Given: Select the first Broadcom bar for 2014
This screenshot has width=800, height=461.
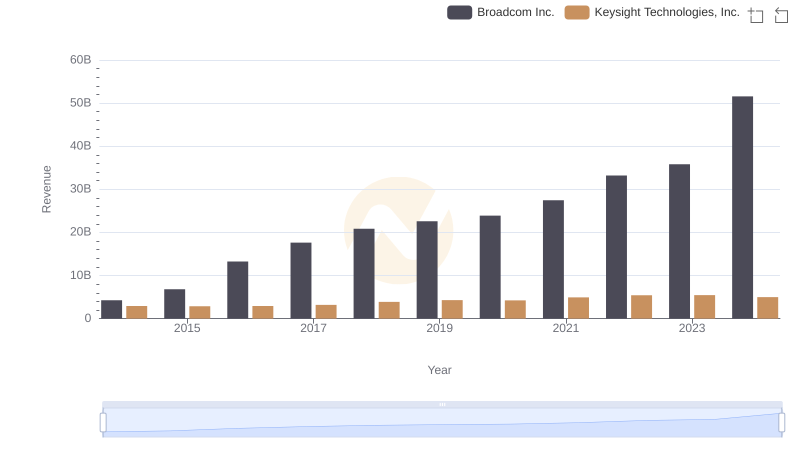Looking at the screenshot, I should point(111,310).
